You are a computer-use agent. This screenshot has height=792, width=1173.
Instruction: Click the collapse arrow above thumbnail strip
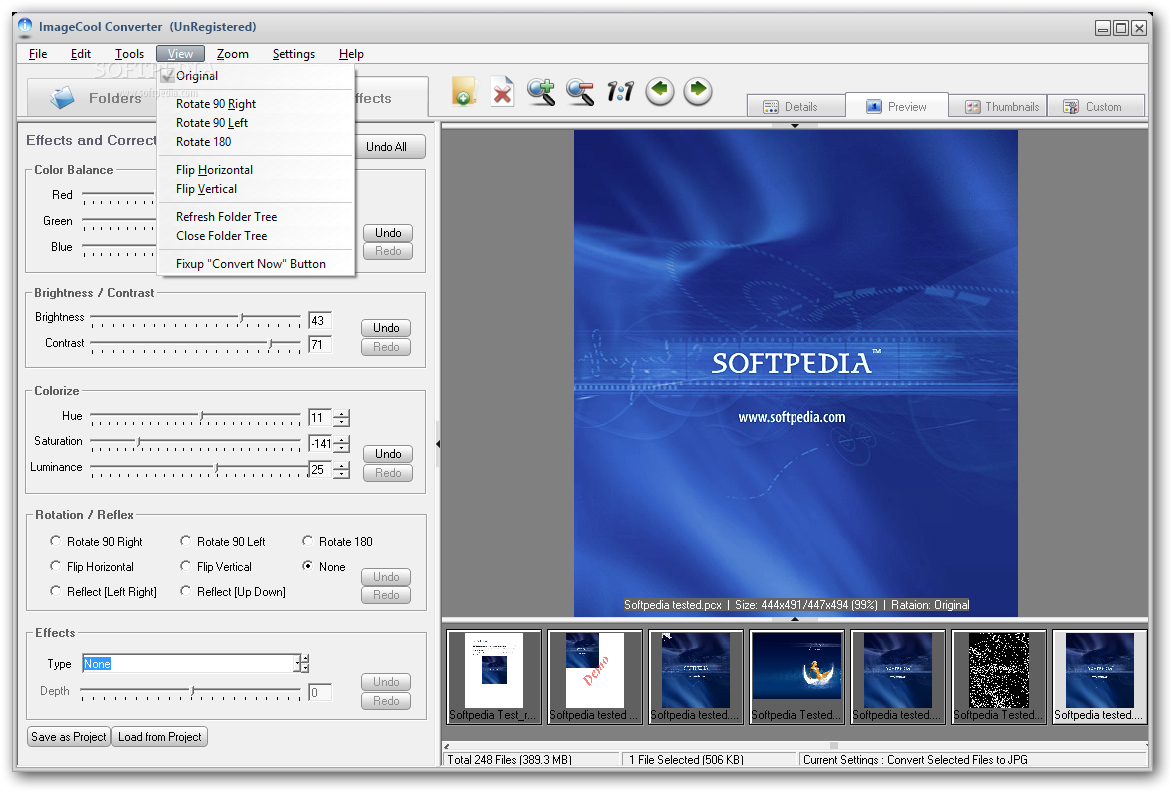(794, 619)
